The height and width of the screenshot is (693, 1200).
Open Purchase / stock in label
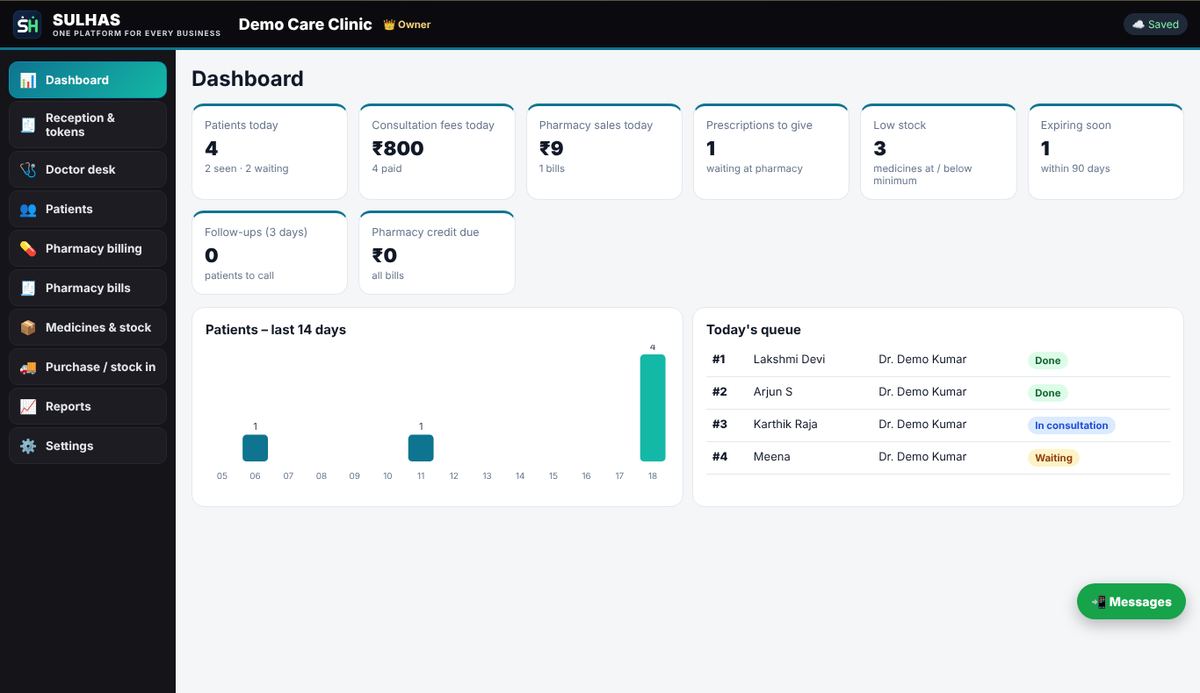(x=100, y=367)
